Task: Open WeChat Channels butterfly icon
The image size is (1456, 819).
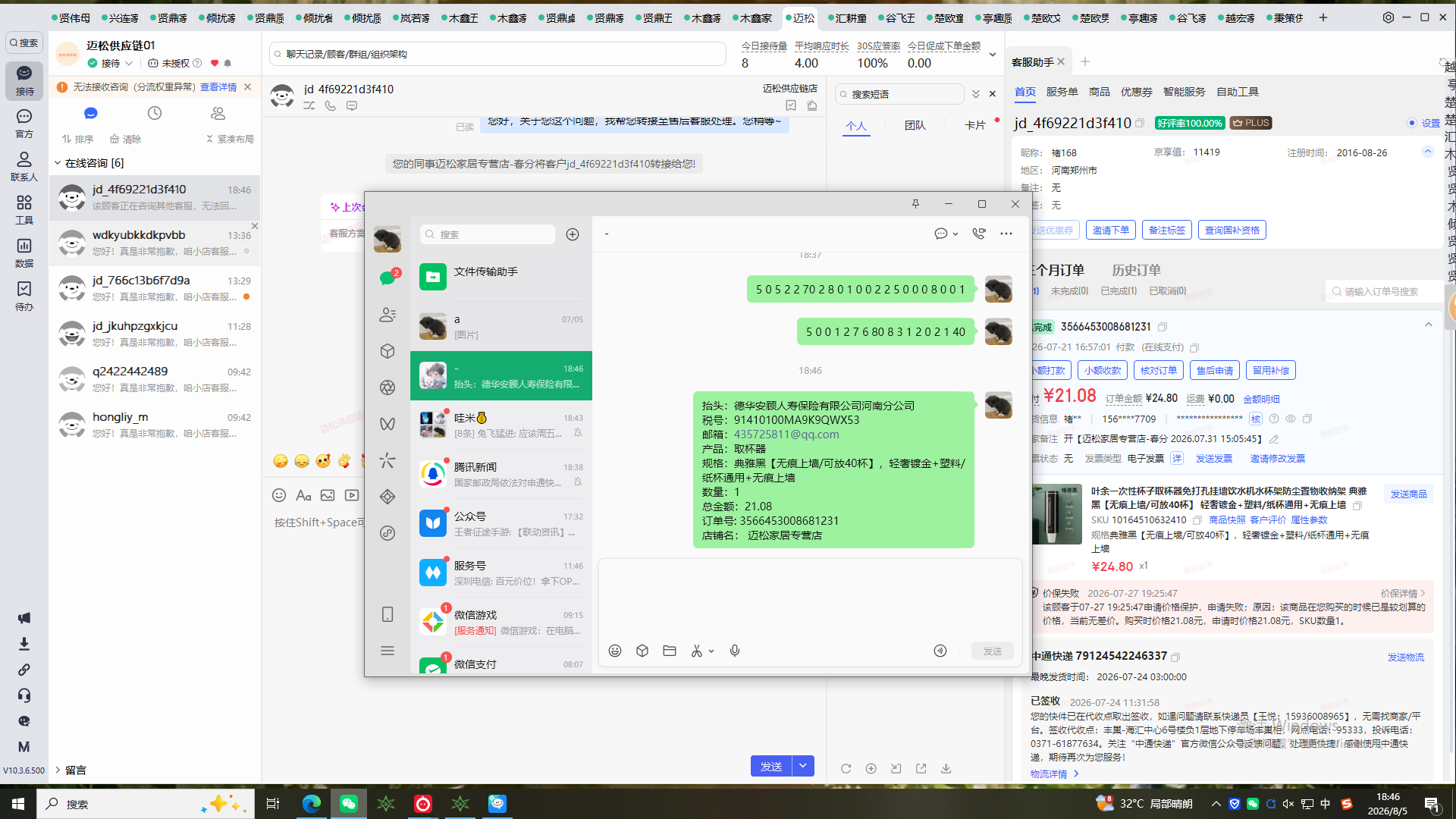Action: point(388,424)
